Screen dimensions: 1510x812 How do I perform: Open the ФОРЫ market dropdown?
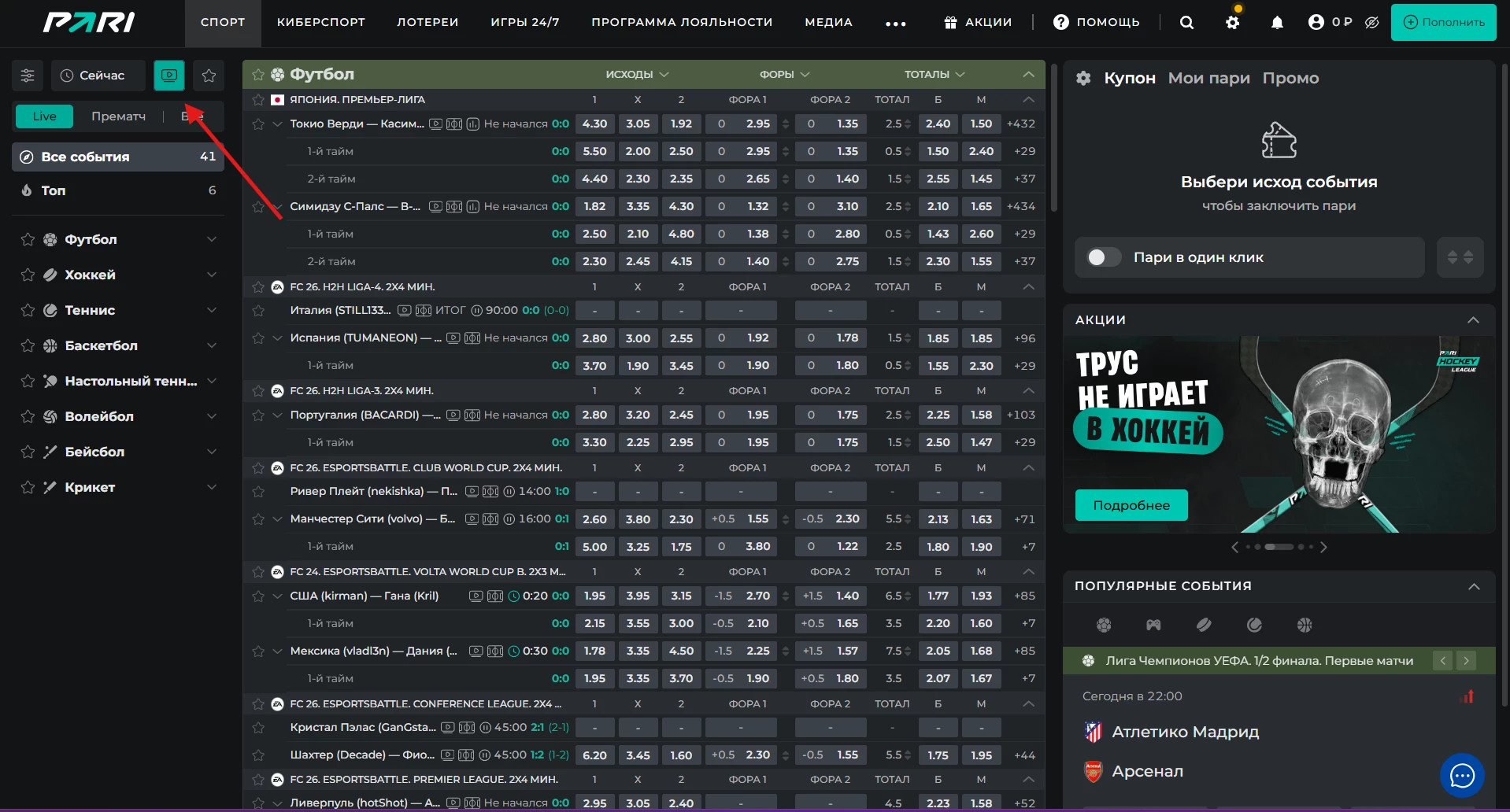click(784, 74)
